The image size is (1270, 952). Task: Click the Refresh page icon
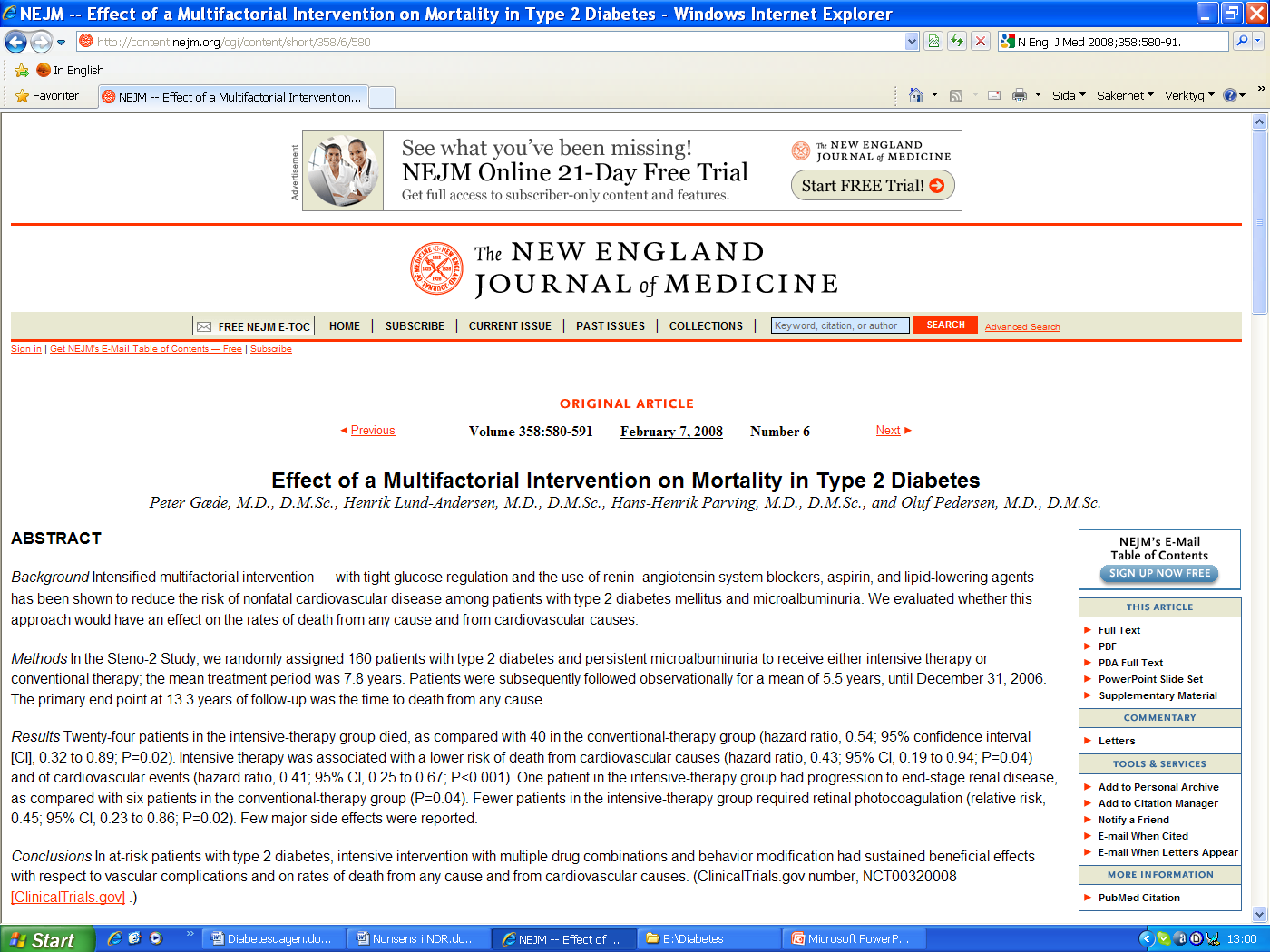[x=957, y=41]
